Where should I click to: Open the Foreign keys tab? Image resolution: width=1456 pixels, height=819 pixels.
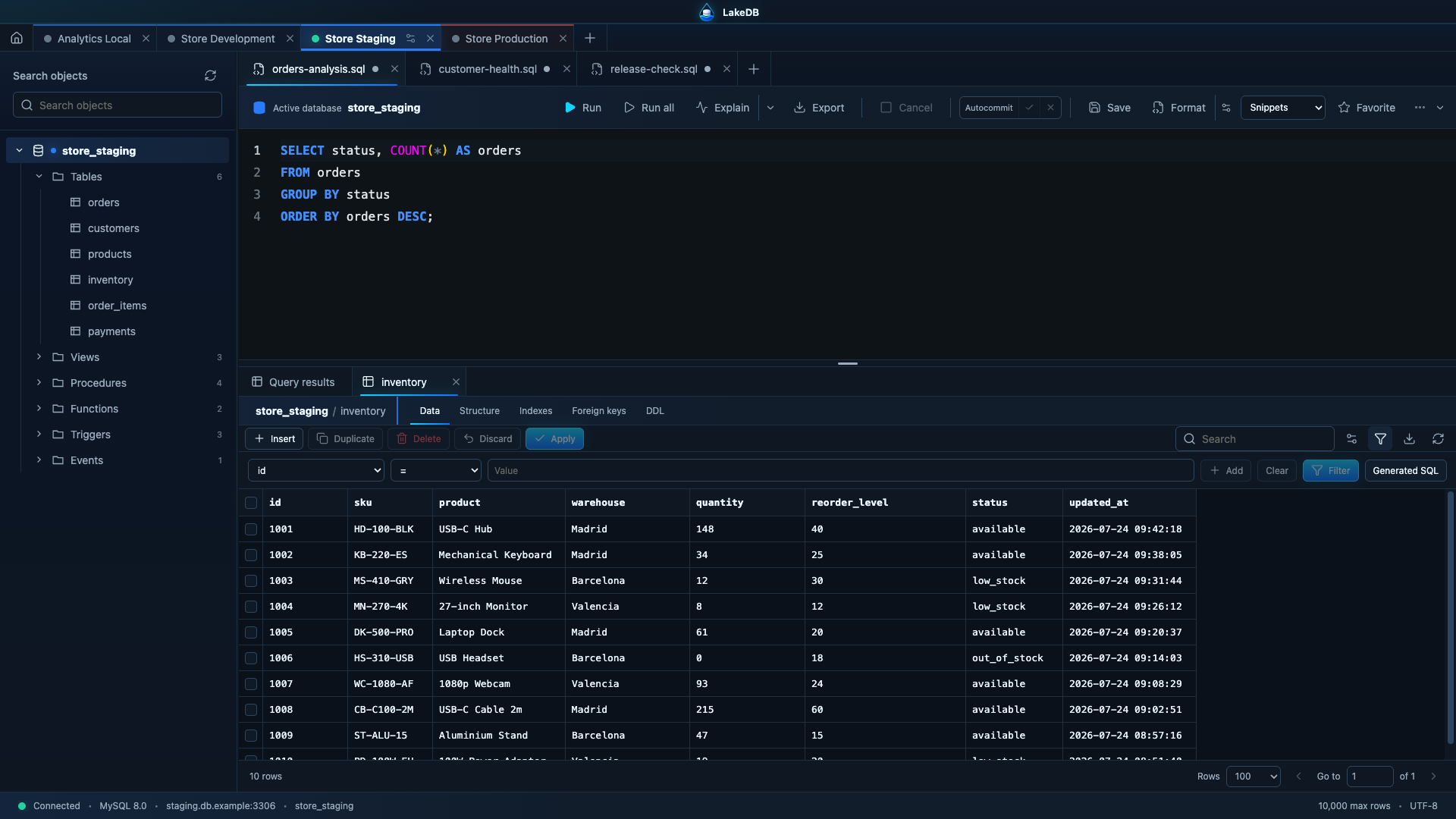tap(598, 411)
